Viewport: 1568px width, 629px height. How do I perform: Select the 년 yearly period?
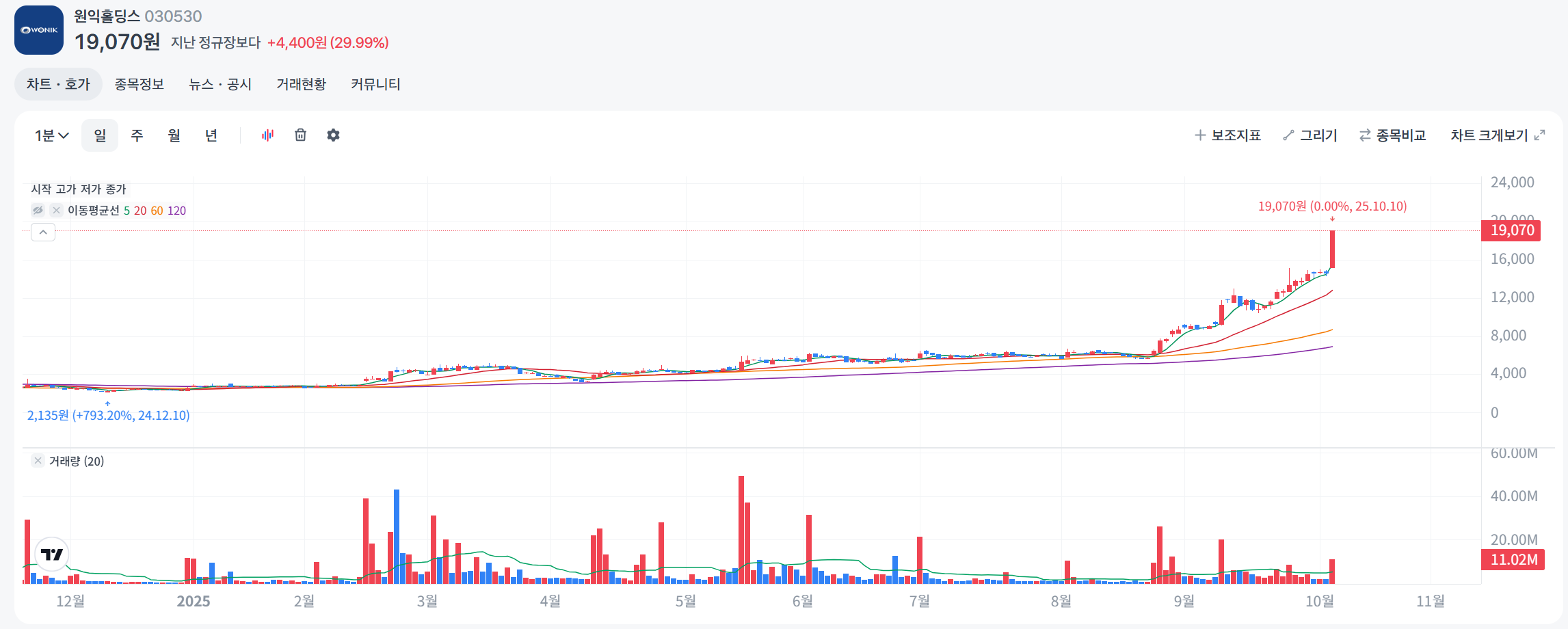[x=211, y=135]
